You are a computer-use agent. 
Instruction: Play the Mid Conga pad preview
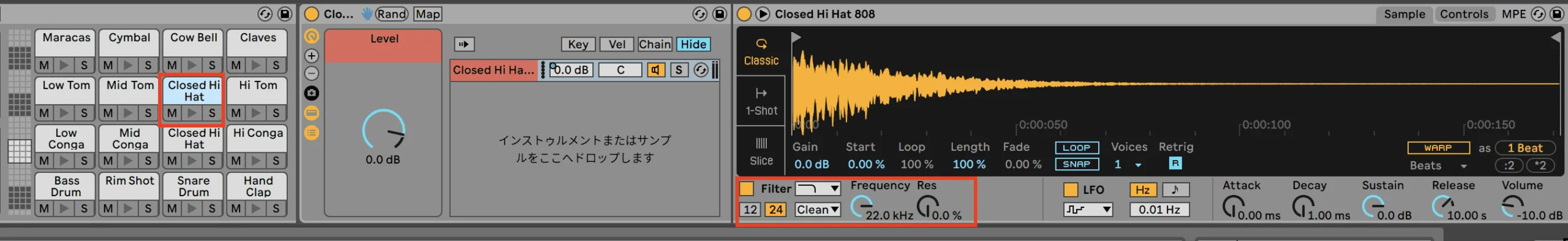(128, 161)
